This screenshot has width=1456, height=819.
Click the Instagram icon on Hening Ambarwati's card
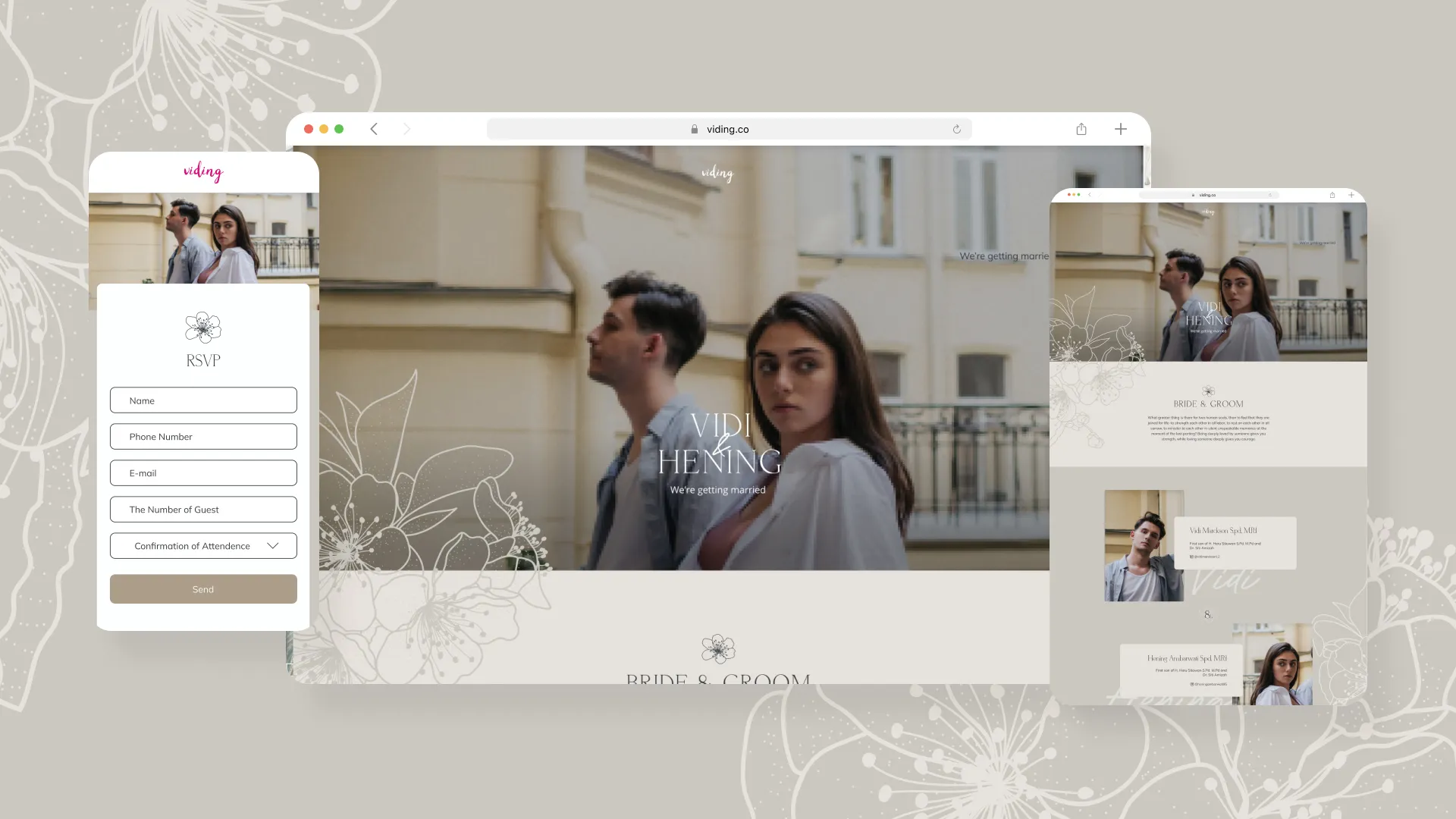(x=1192, y=684)
